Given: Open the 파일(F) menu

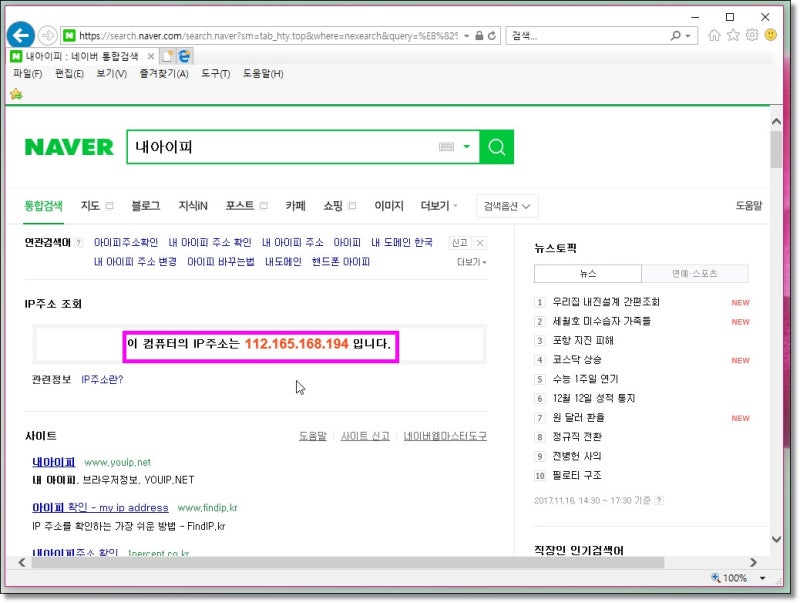Looking at the screenshot, I should (28, 74).
